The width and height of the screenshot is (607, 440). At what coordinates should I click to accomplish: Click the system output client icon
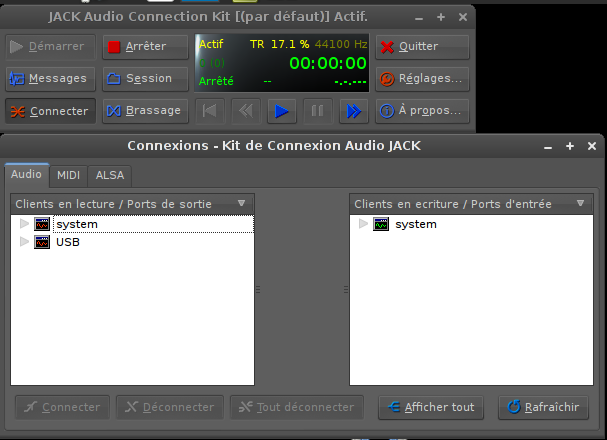click(x=42, y=224)
